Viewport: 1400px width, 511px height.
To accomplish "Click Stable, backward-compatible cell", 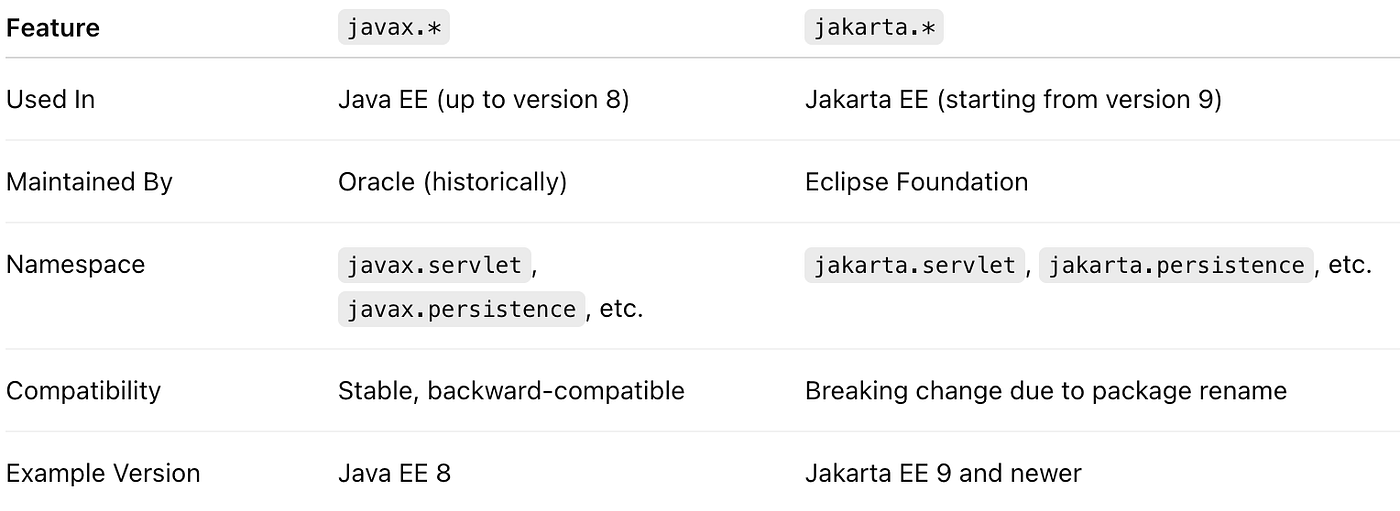I will 511,391.
